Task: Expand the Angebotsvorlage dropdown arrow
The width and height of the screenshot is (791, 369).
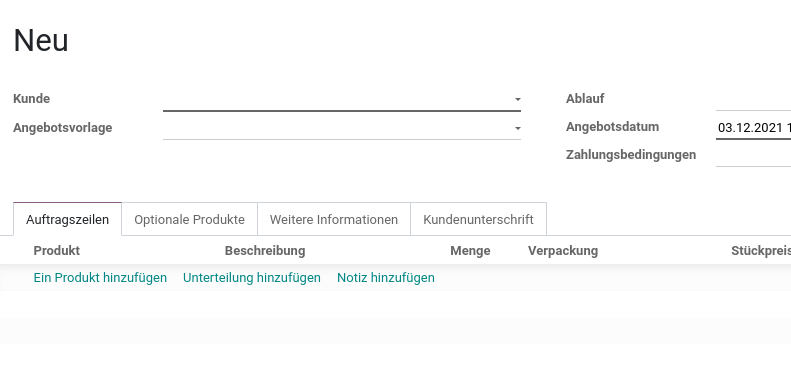Action: [518, 128]
